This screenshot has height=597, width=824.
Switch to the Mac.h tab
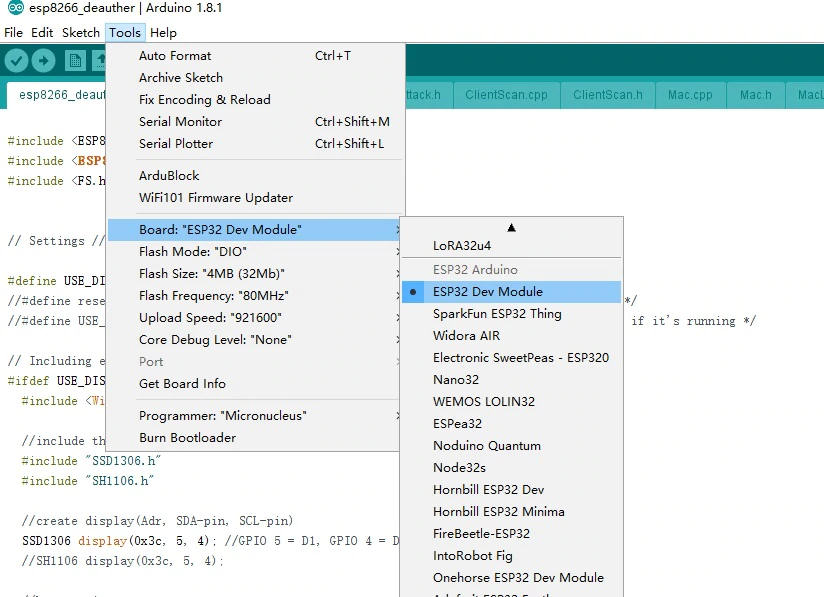(x=756, y=95)
